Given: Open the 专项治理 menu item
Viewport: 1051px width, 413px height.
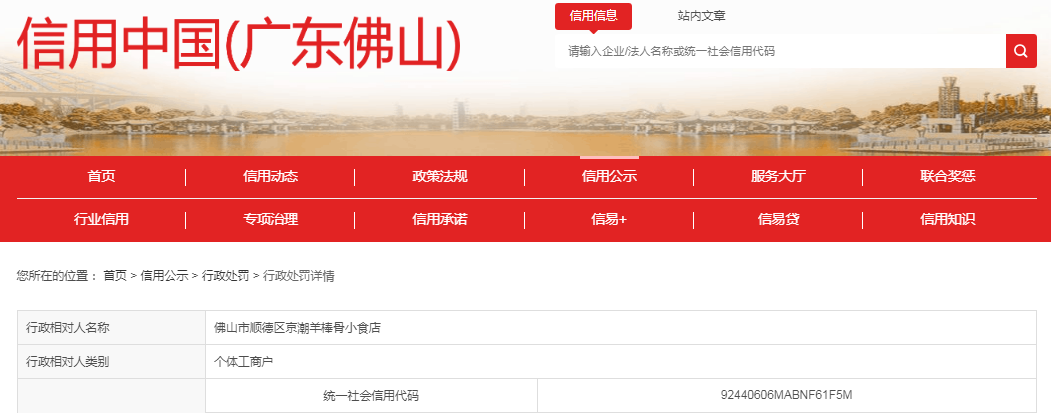Looking at the screenshot, I should click(x=270, y=219).
